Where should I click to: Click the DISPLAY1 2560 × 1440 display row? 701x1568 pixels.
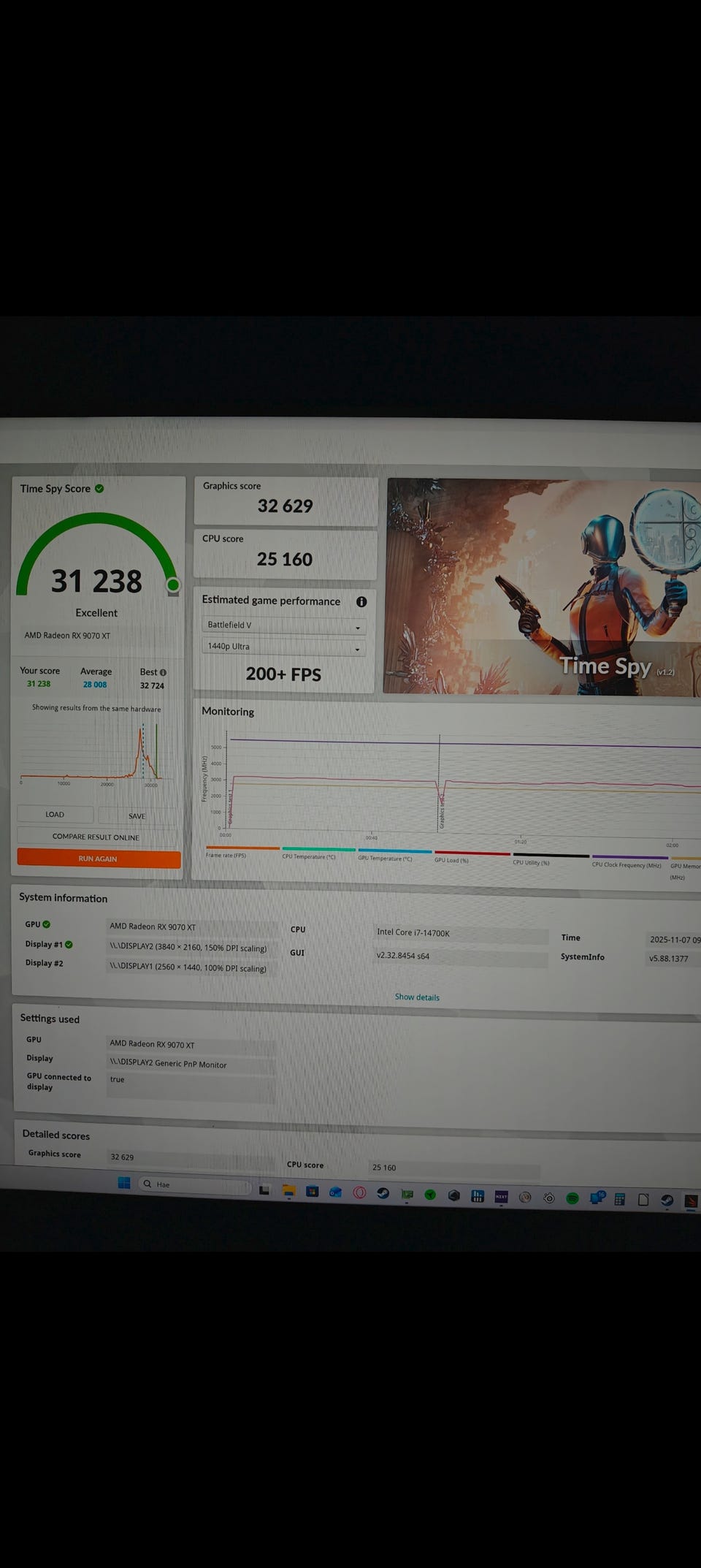tap(191, 967)
